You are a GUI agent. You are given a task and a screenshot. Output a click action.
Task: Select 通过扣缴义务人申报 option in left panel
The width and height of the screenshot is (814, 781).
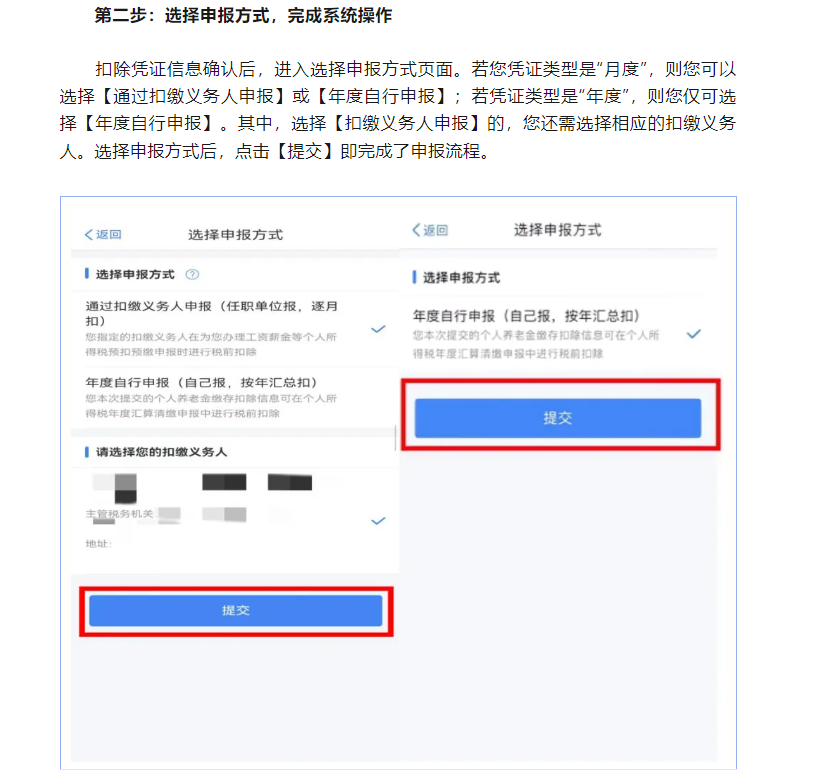pyautogui.click(x=235, y=329)
